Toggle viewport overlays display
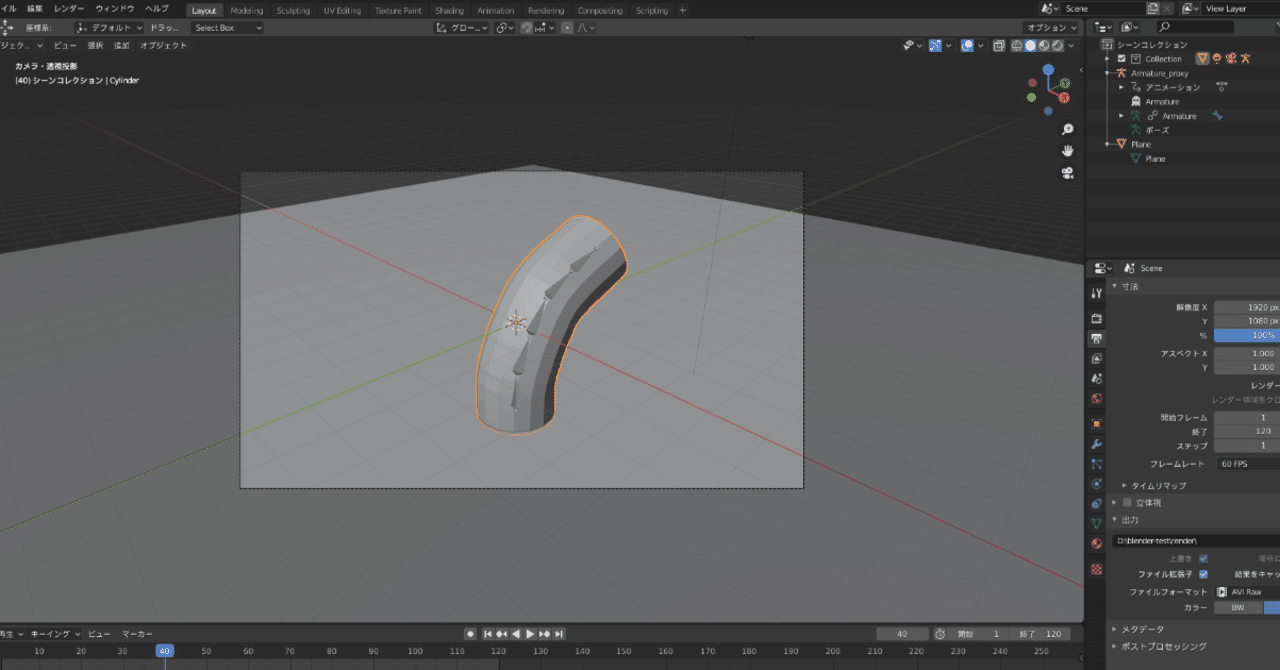This screenshot has width=1280, height=670. tap(967, 45)
